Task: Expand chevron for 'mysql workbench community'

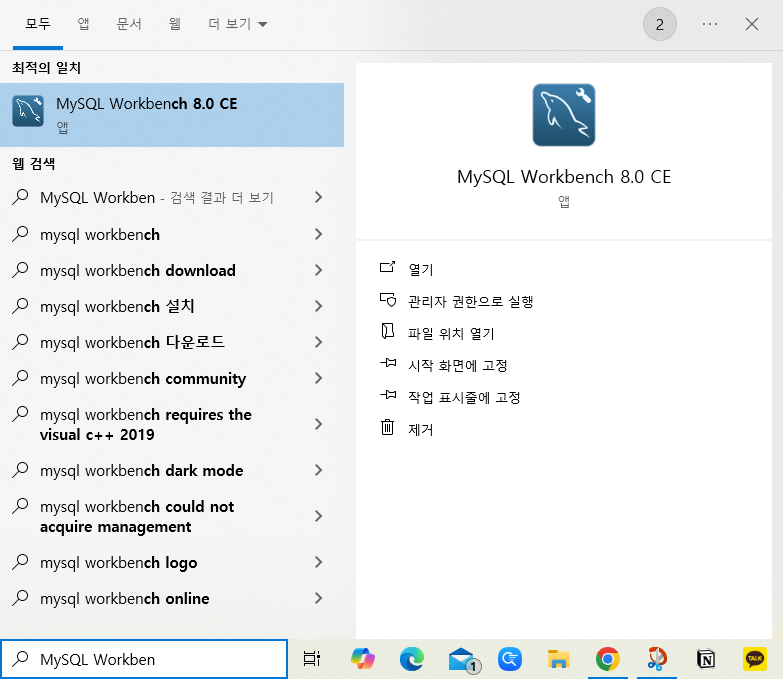Action: coord(319,378)
